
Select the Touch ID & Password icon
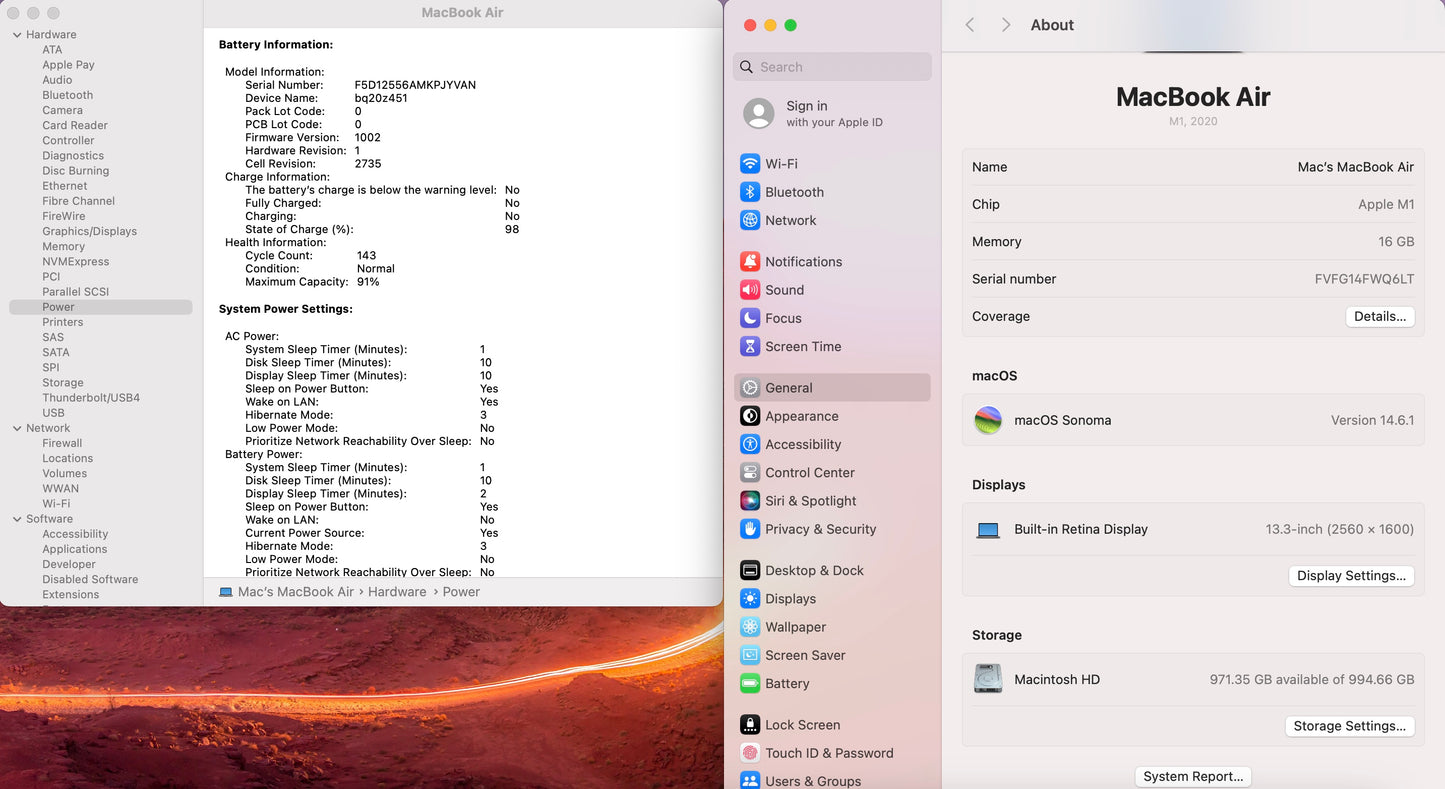click(750, 753)
